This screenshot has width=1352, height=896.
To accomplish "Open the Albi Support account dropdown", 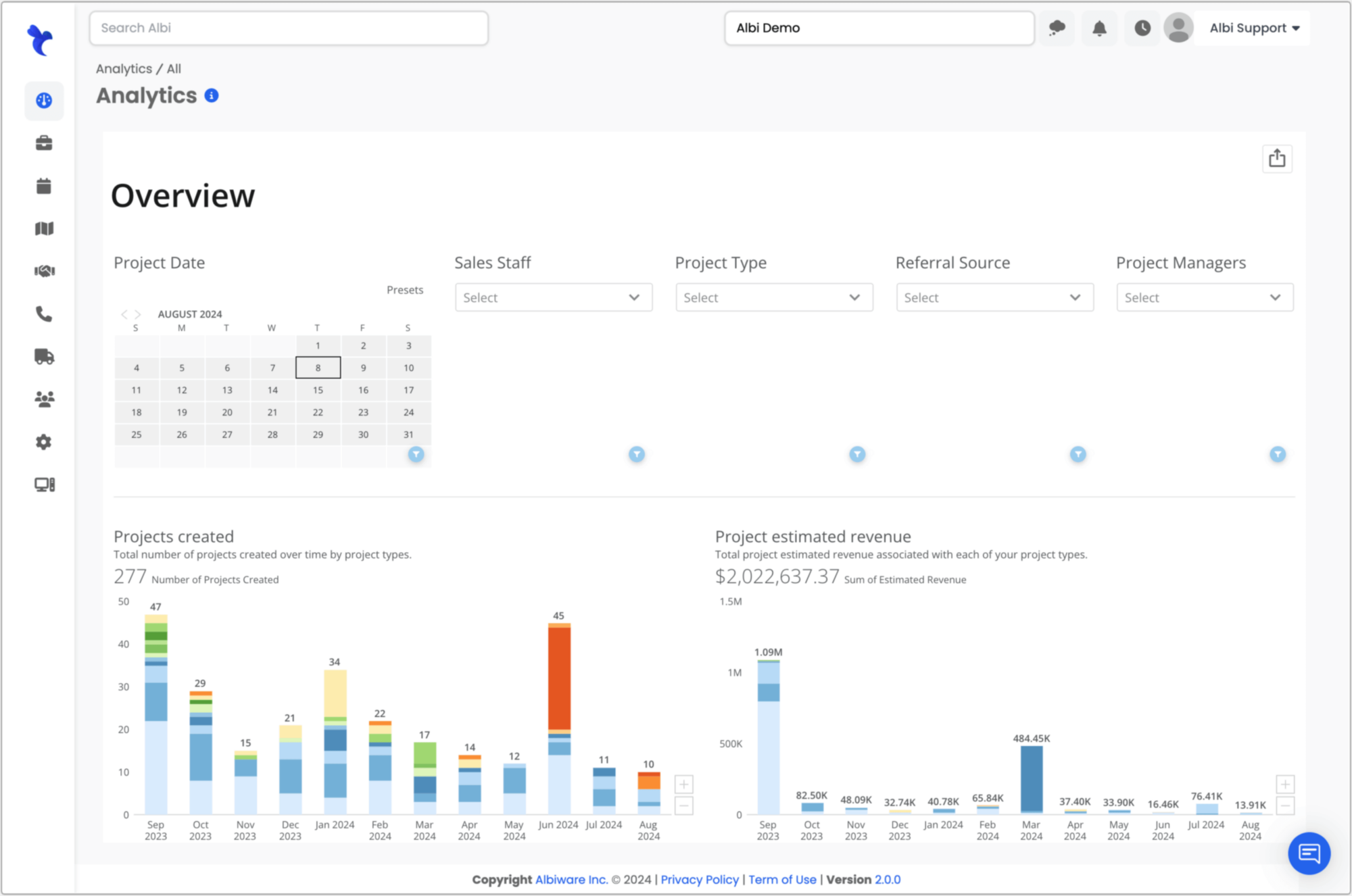I will [x=1252, y=28].
